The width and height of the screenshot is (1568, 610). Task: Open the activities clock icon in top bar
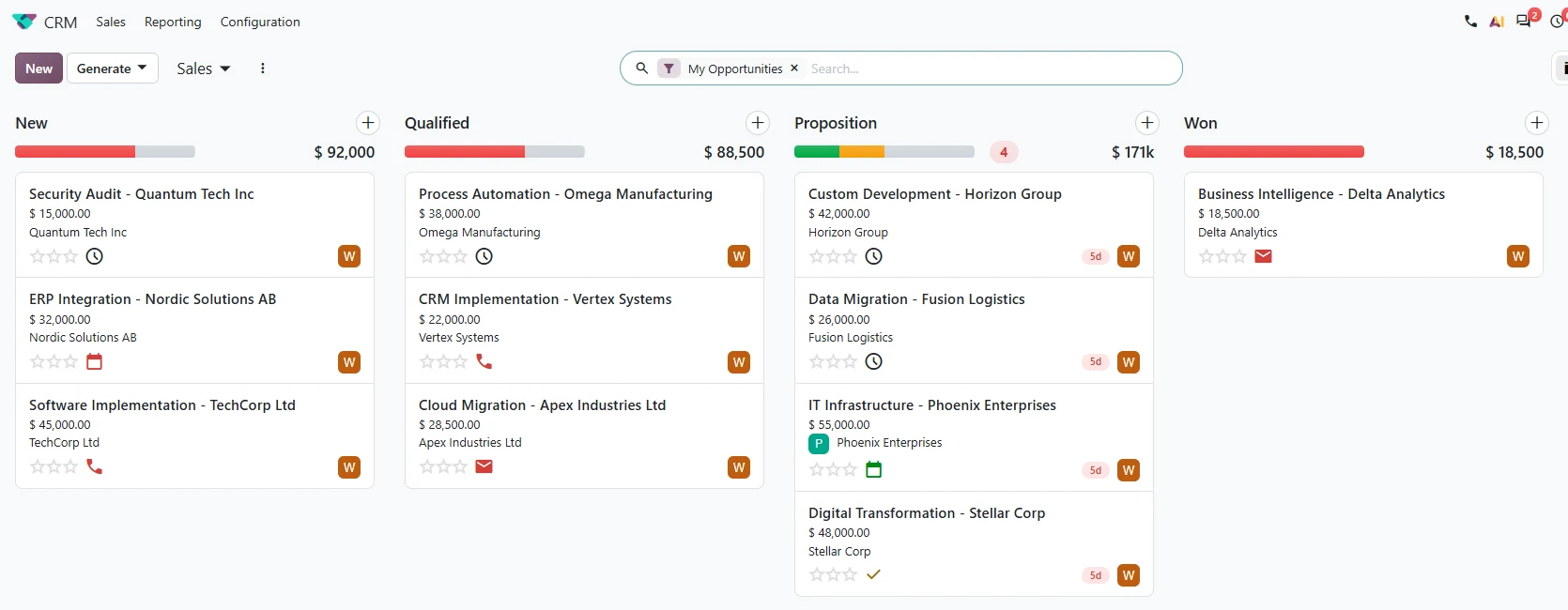coord(1558,22)
